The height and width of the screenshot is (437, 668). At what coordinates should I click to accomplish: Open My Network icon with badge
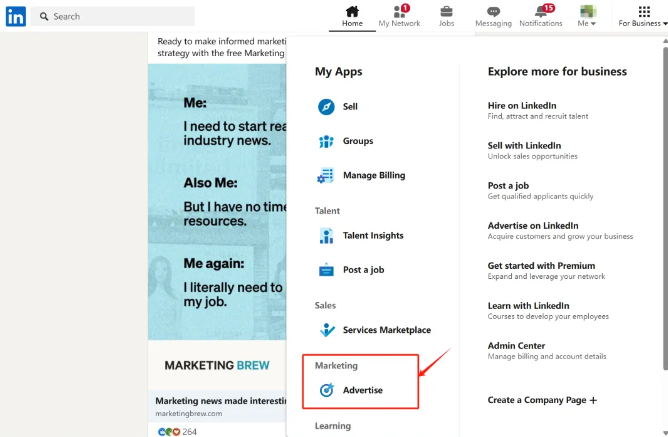point(400,11)
